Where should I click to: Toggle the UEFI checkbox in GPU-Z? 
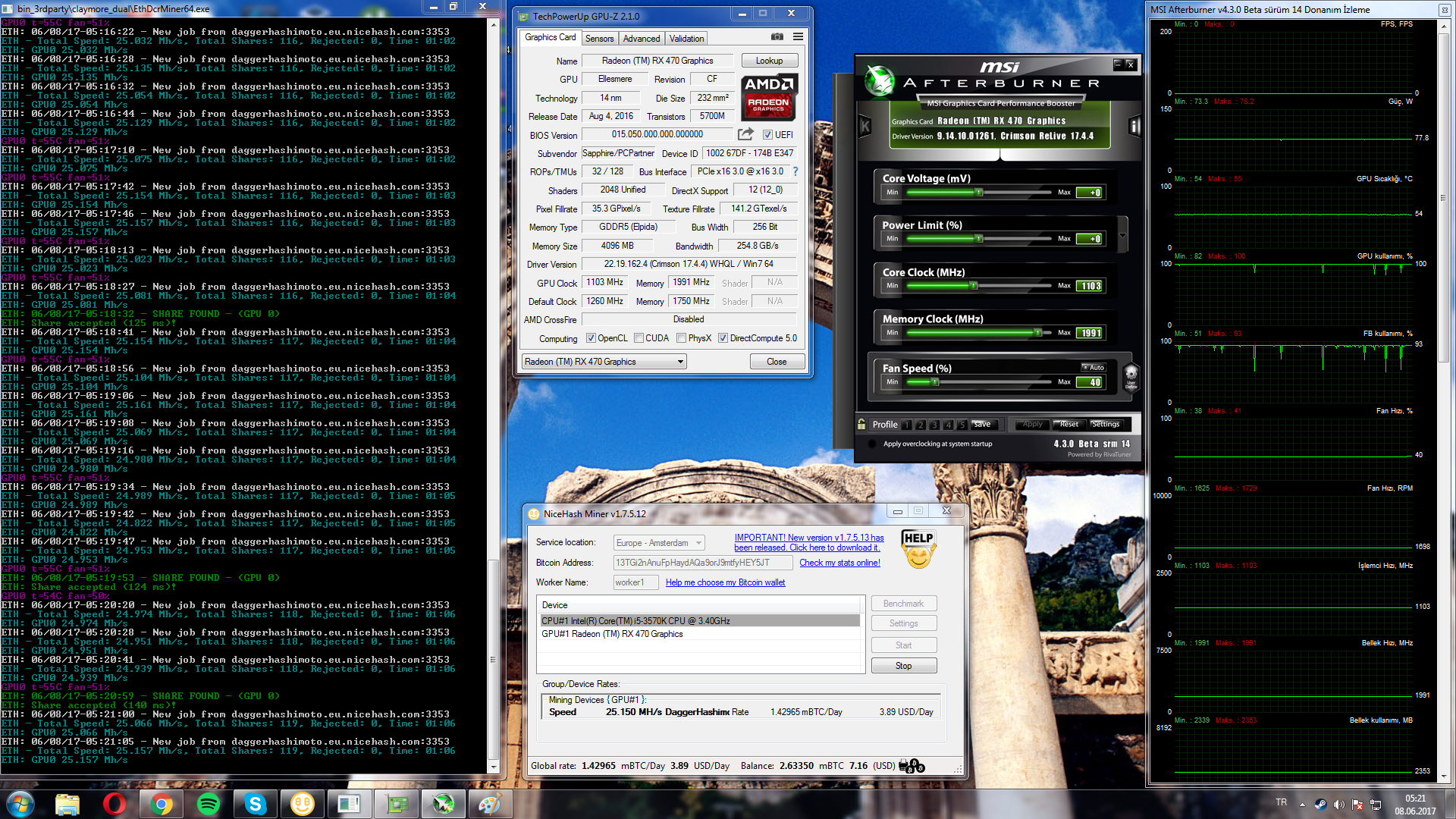pos(767,135)
